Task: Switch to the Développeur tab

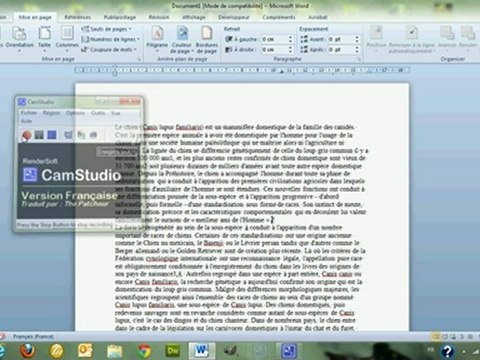Action: click(234, 17)
